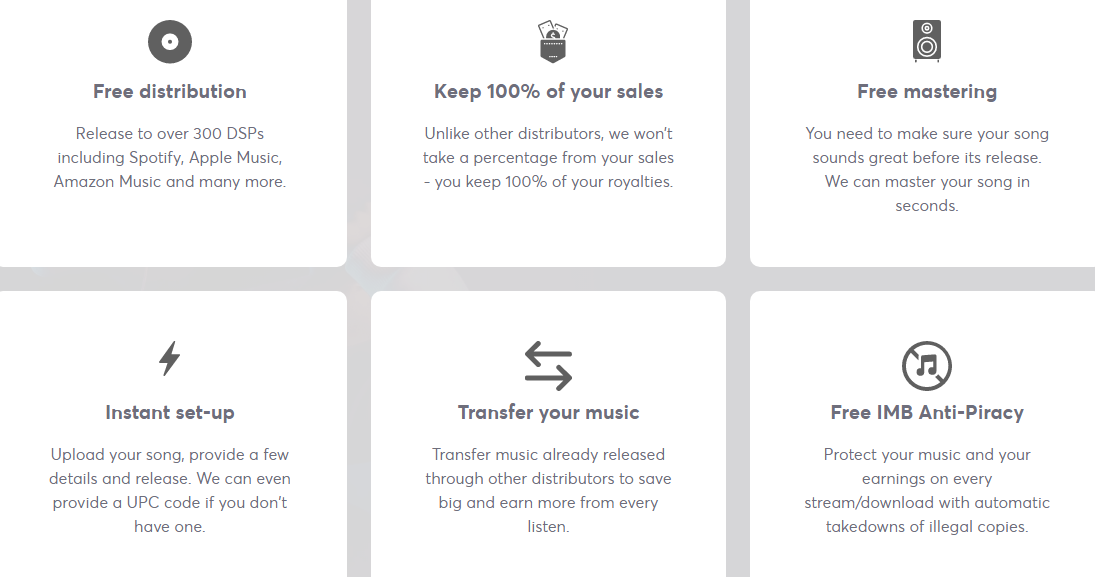Click the 'master your song in seconds' text
The height and width of the screenshot is (577, 1095).
927,194
